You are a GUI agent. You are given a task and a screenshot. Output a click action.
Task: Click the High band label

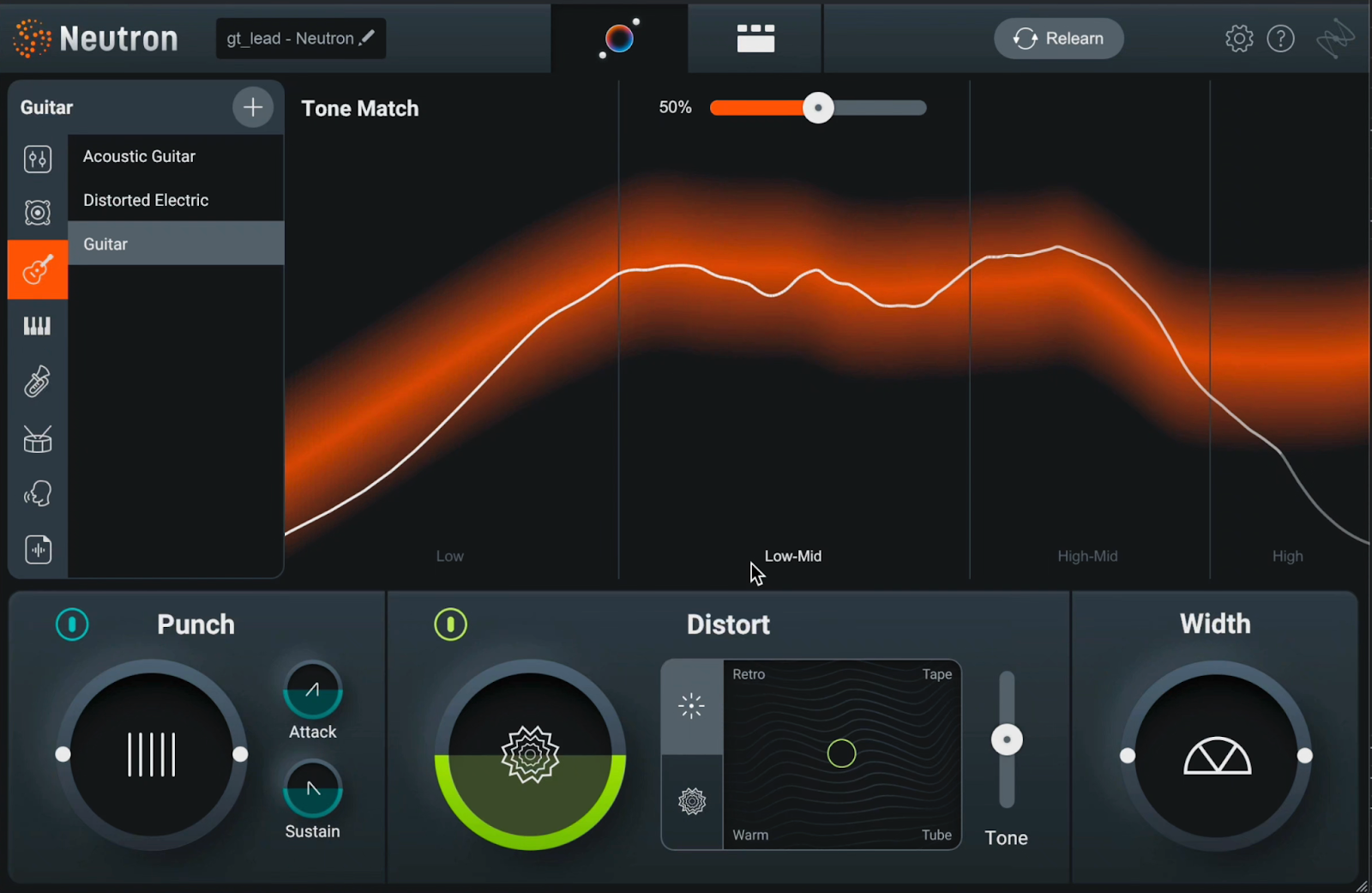click(x=1287, y=556)
